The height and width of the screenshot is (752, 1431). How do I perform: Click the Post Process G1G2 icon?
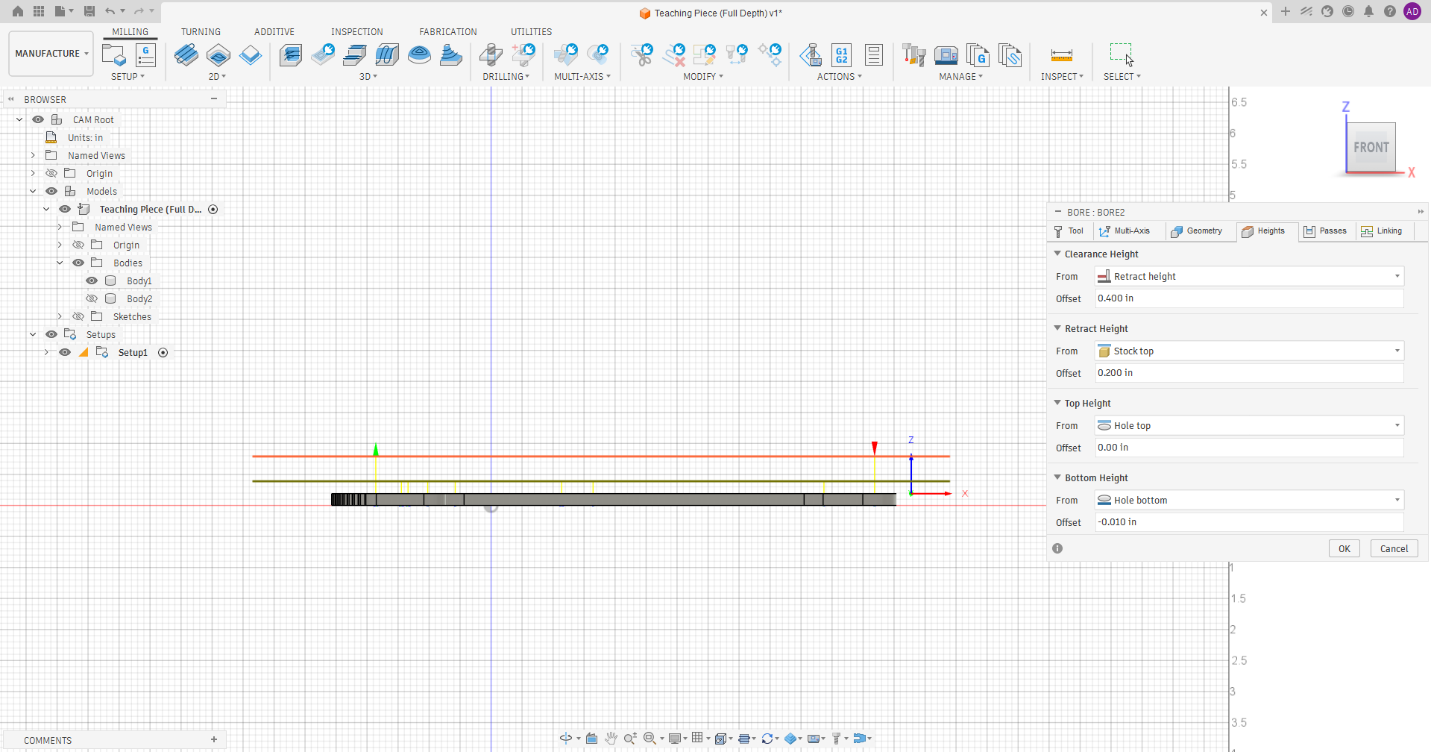point(842,54)
